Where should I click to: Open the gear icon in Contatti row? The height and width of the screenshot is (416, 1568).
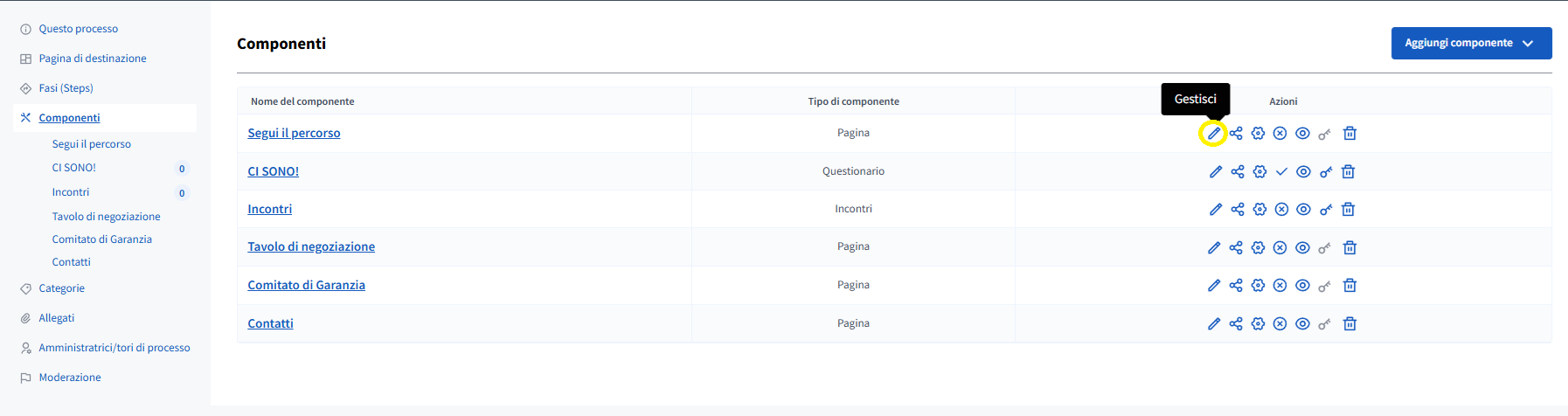click(x=1258, y=324)
